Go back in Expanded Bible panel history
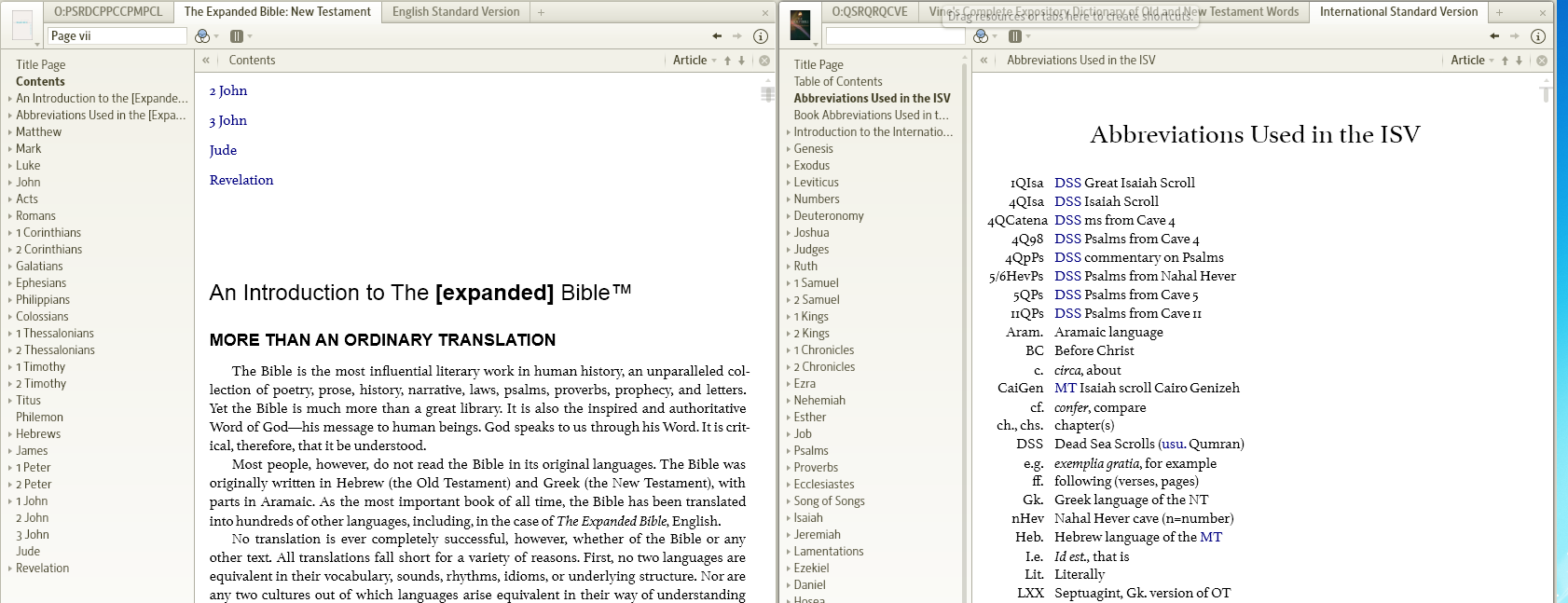Screen dimensions: 1568x603 click(x=717, y=36)
